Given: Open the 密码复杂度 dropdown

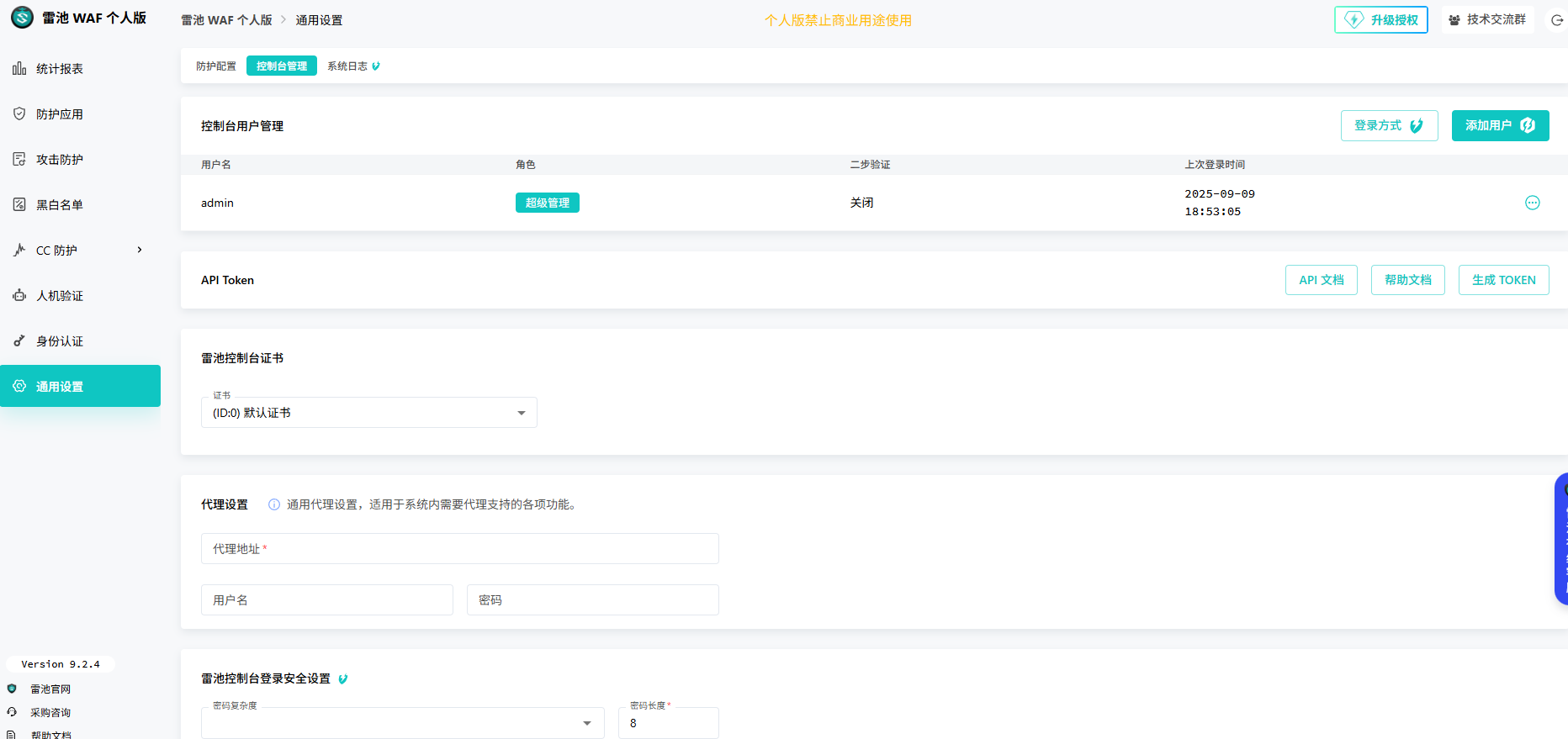Looking at the screenshot, I should [403, 723].
